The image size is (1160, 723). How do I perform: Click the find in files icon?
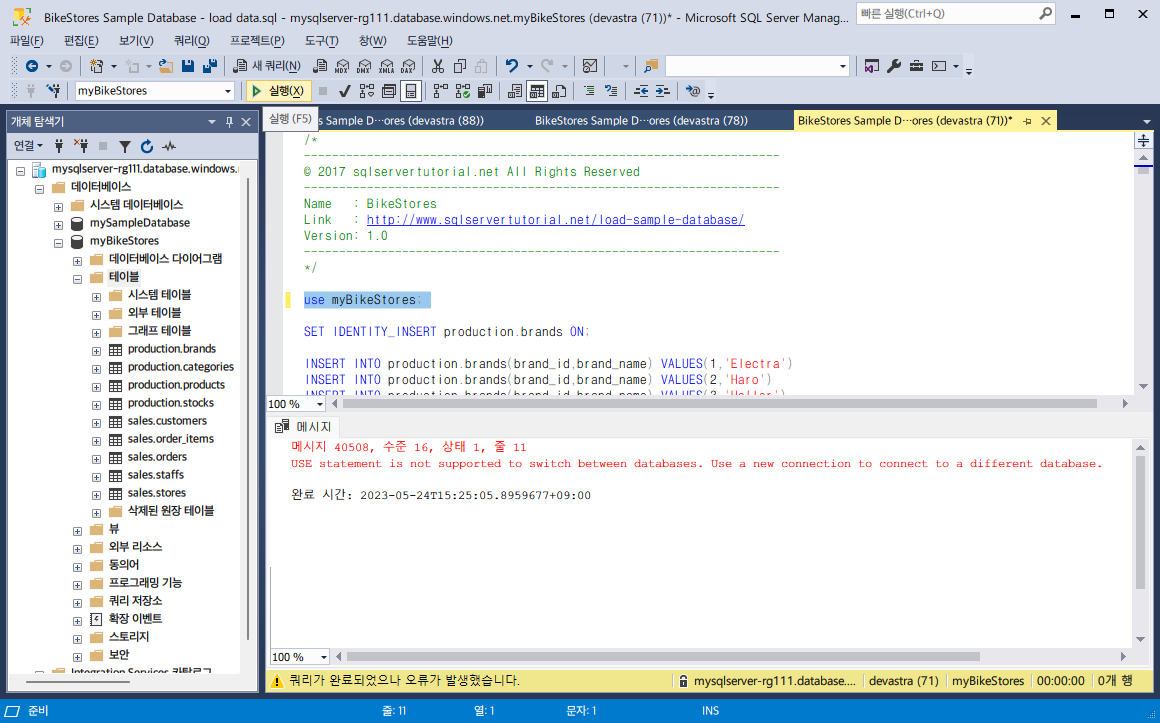point(650,67)
